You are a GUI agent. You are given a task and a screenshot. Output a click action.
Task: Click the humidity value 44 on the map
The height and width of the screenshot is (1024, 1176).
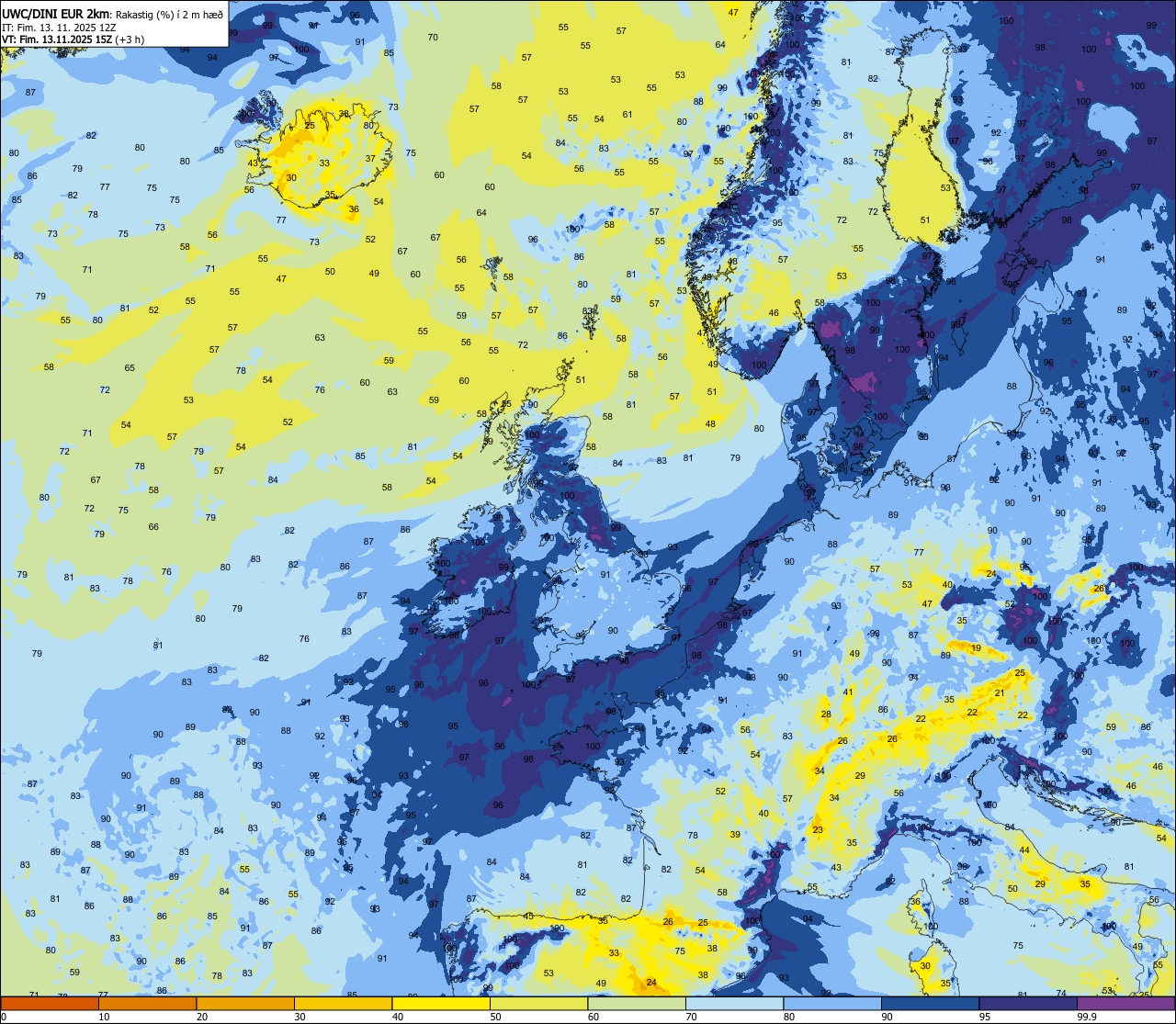pyautogui.click(x=1024, y=850)
